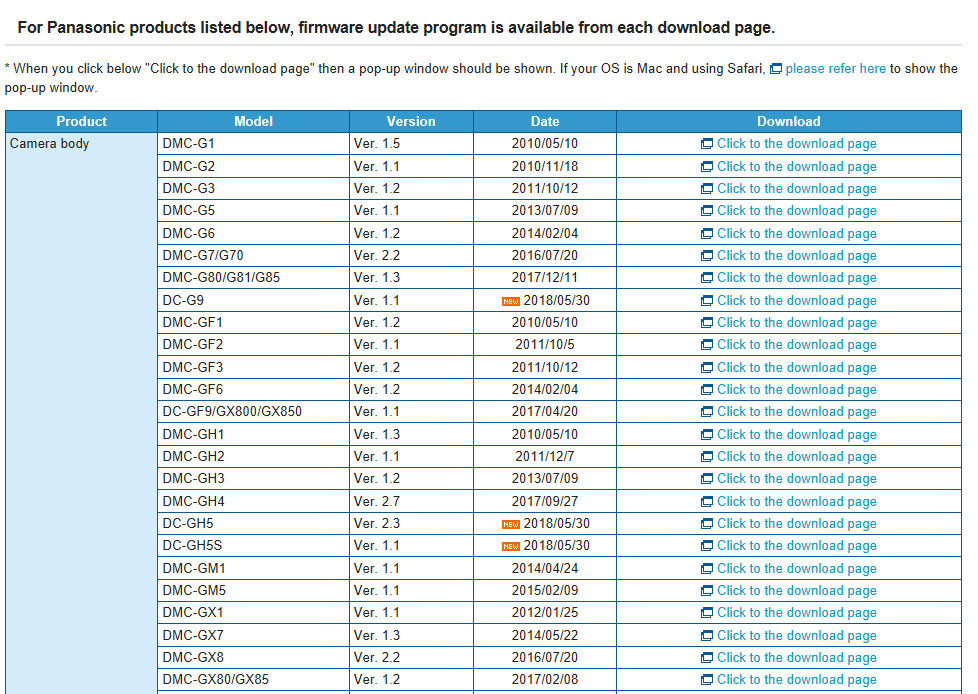The image size is (978, 694).
Task: Open the DMC-GH4 download page link
Action: tap(796, 502)
